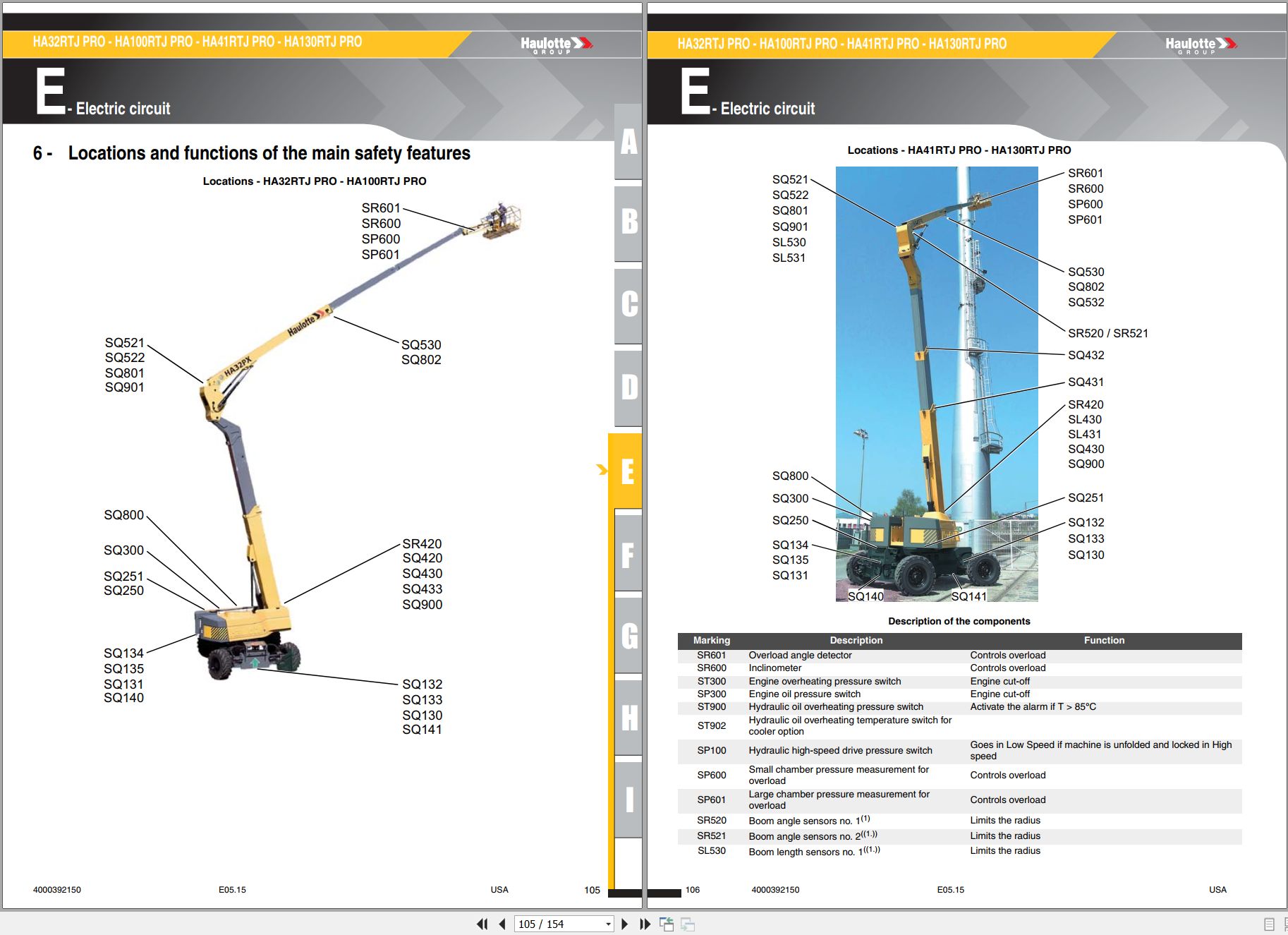The width and height of the screenshot is (1288, 935).
Task: Switch to single page view icon
Action: click(x=1269, y=924)
